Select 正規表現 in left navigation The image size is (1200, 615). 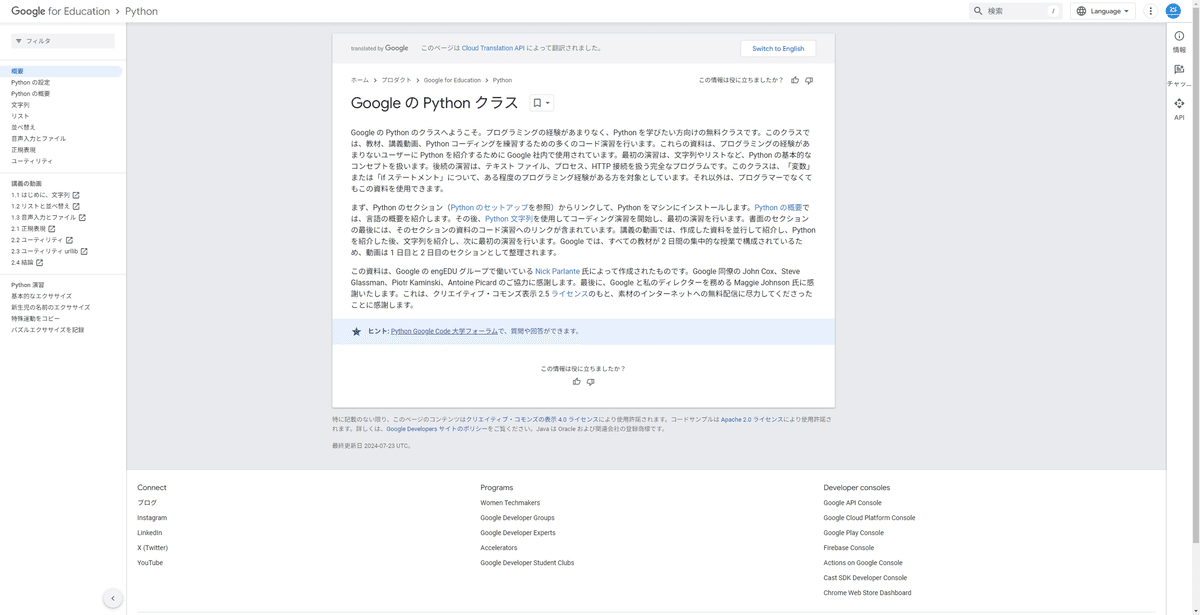pyautogui.click(x=23, y=150)
